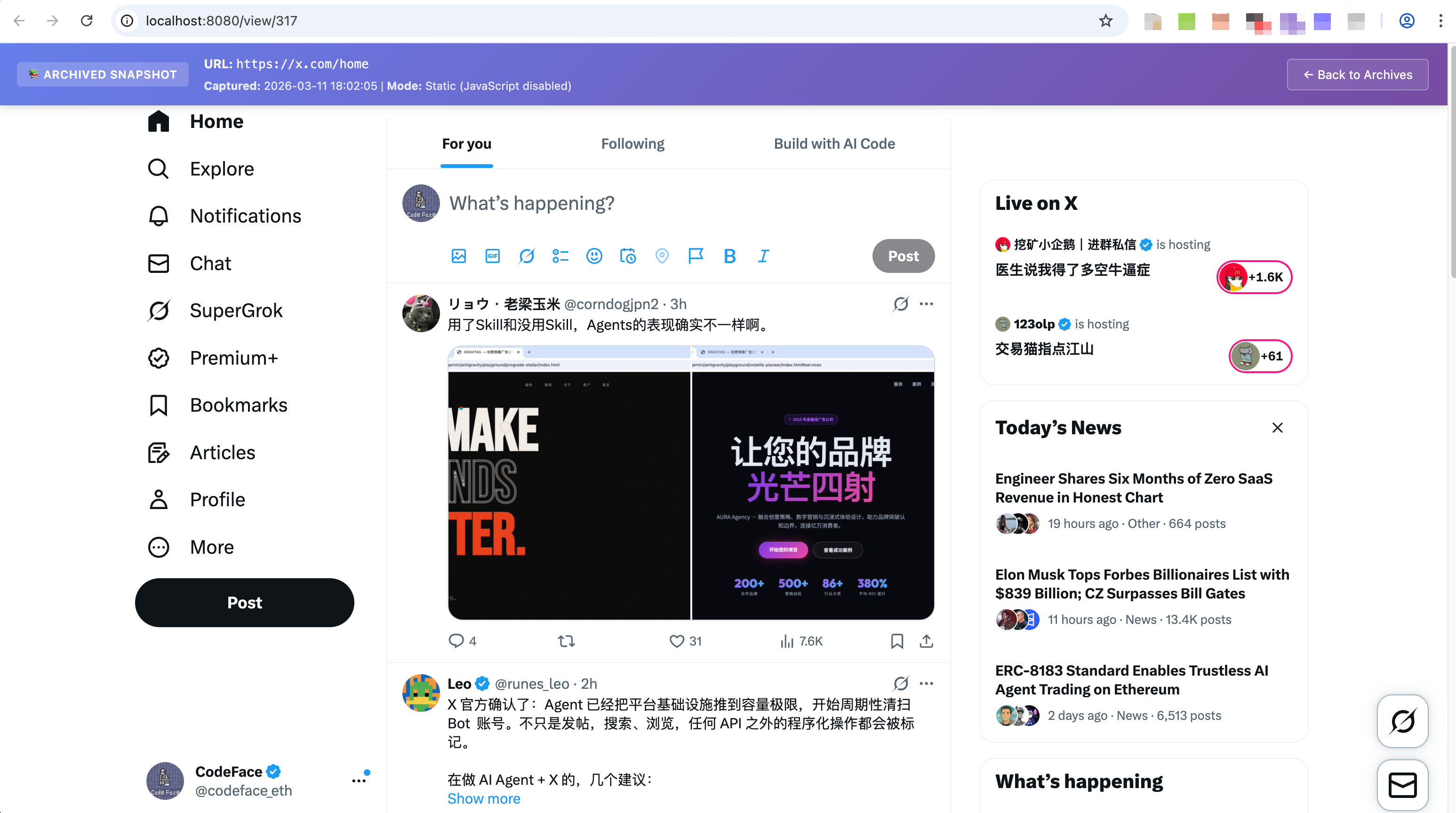
Task: Open Bookmarks in the sidebar
Action: point(238,405)
